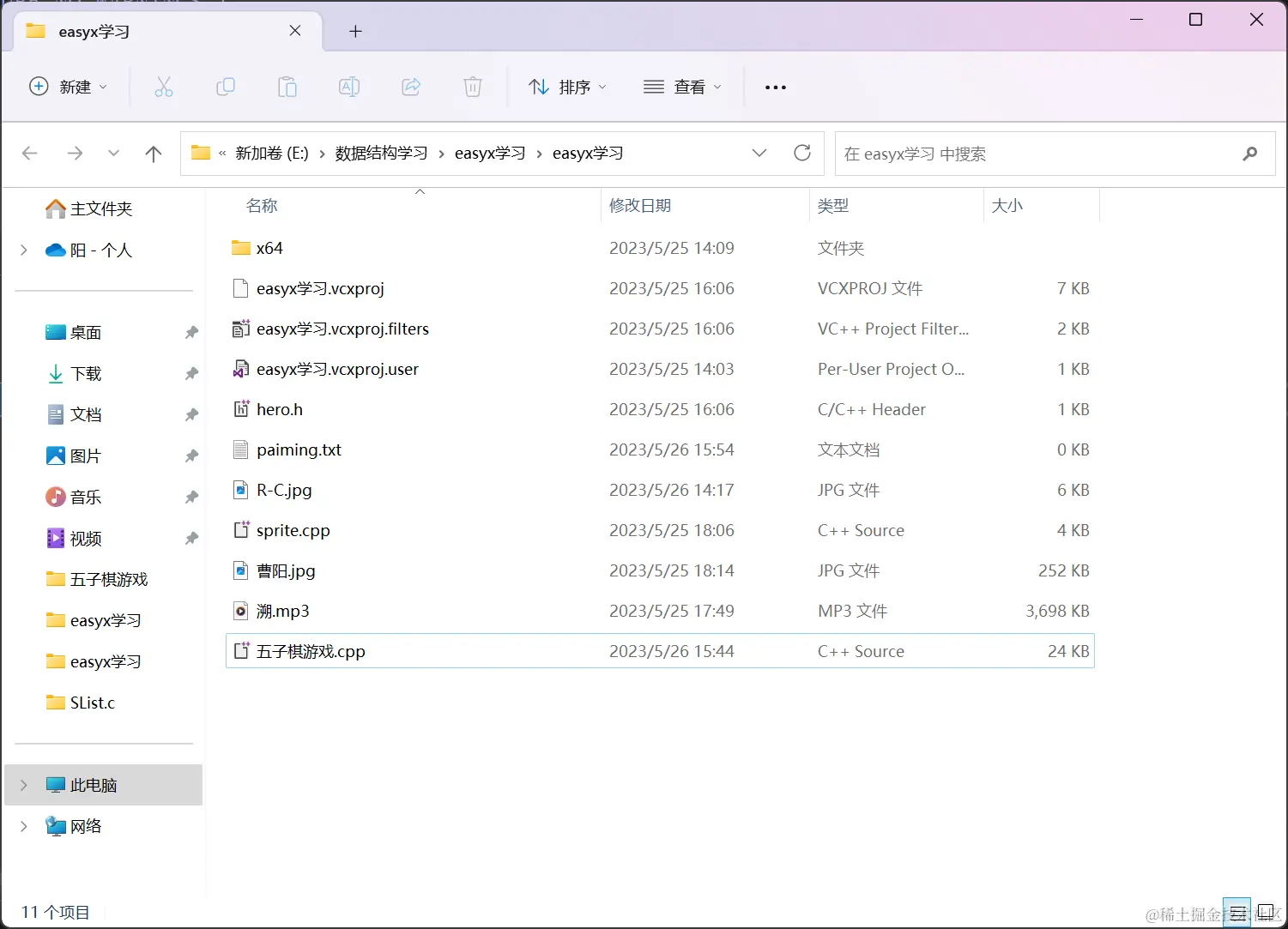Open the 新建 dropdown menu
The height and width of the screenshot is (929, 1288).
click(69, 87)
